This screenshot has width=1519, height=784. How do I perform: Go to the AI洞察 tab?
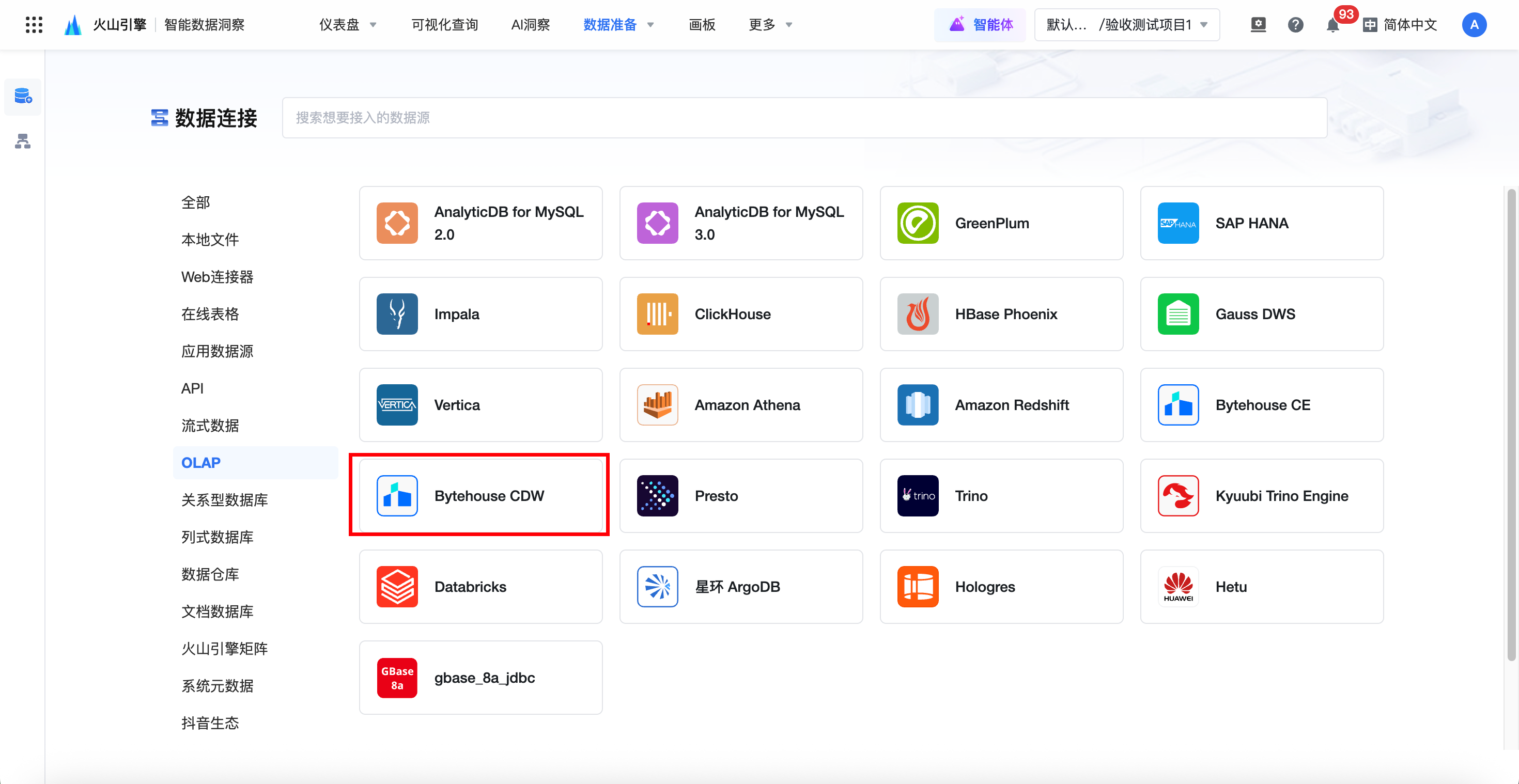coord(530,25)
